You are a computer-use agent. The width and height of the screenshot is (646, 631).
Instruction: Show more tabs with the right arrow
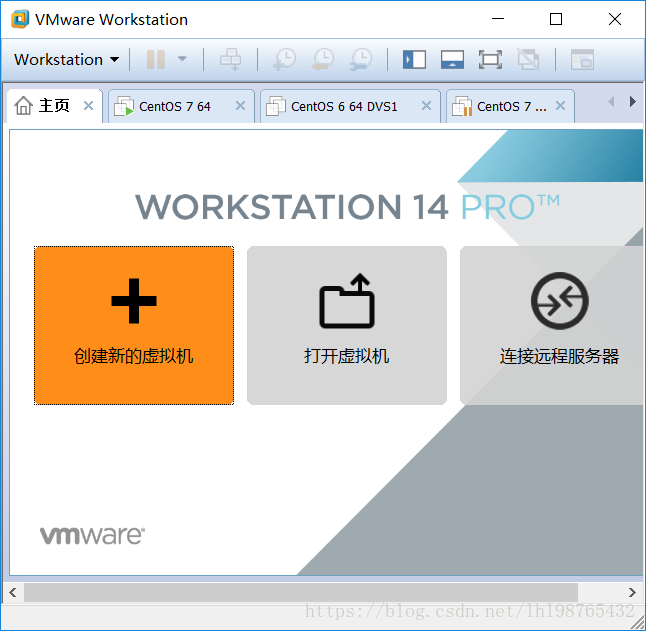click(633, 102)
